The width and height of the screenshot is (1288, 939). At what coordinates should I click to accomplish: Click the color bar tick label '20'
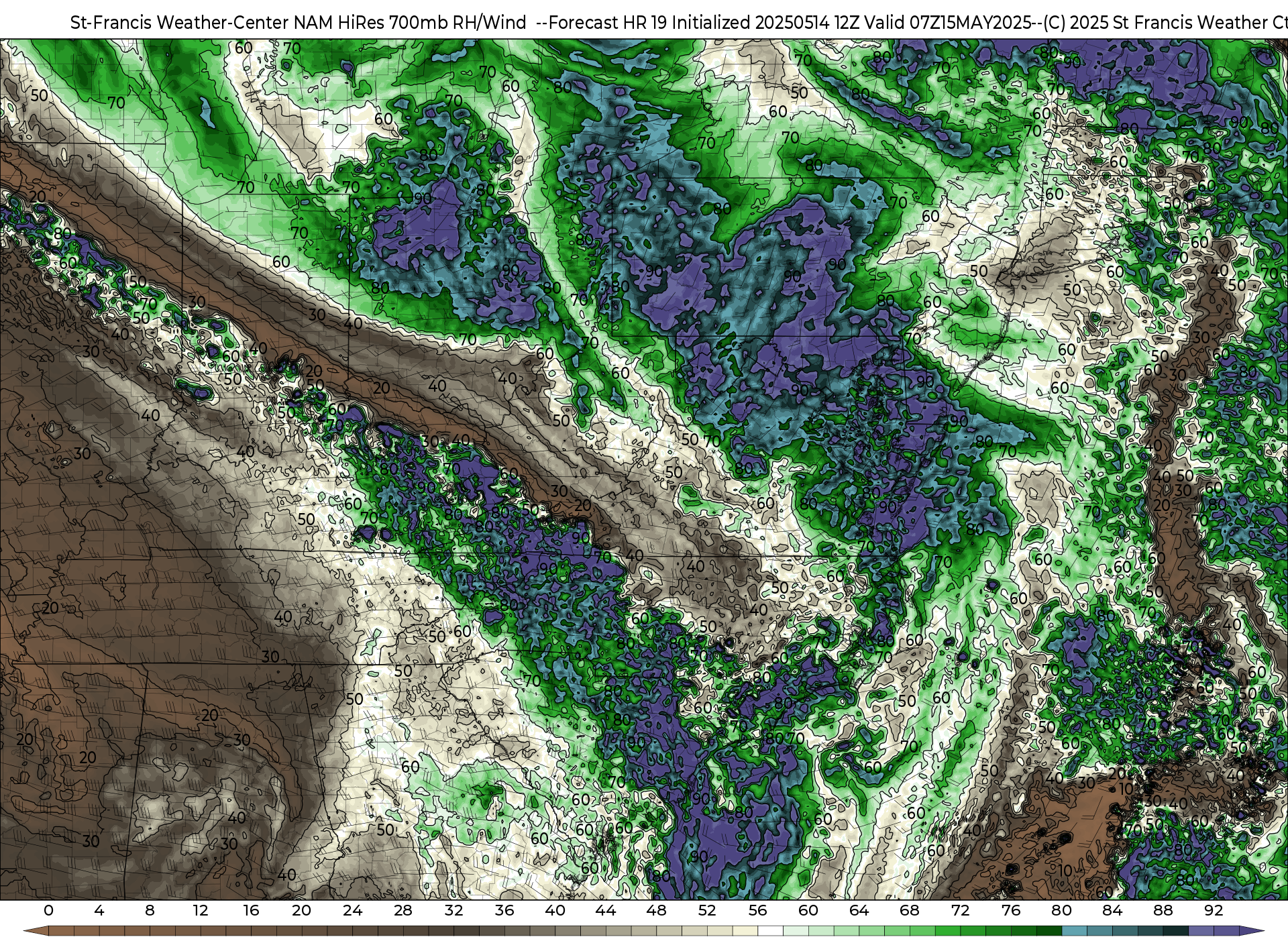pos(301,910)
